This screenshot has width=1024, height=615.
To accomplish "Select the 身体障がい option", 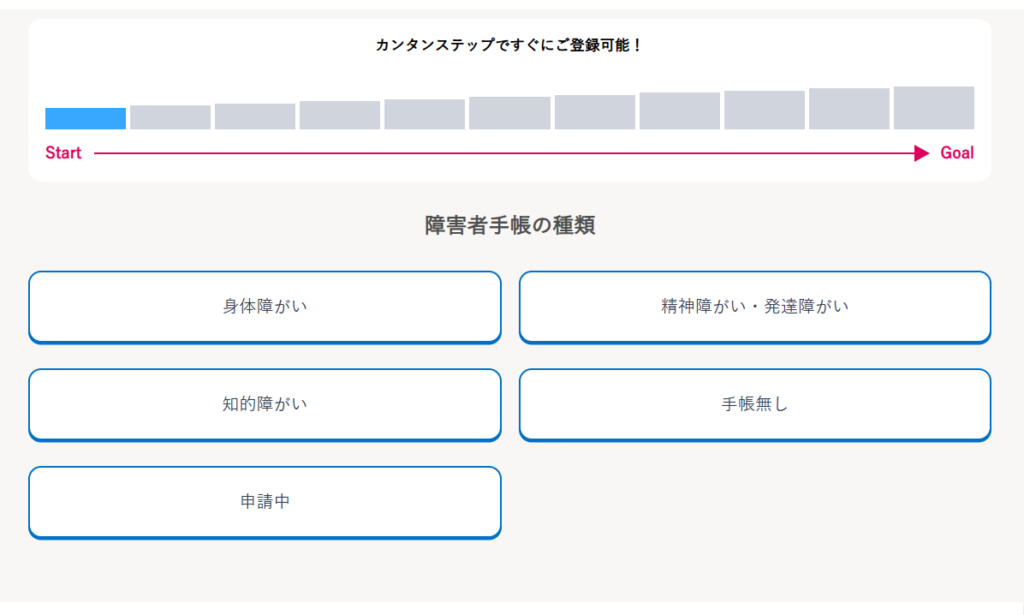I will (x=265, y=307).
